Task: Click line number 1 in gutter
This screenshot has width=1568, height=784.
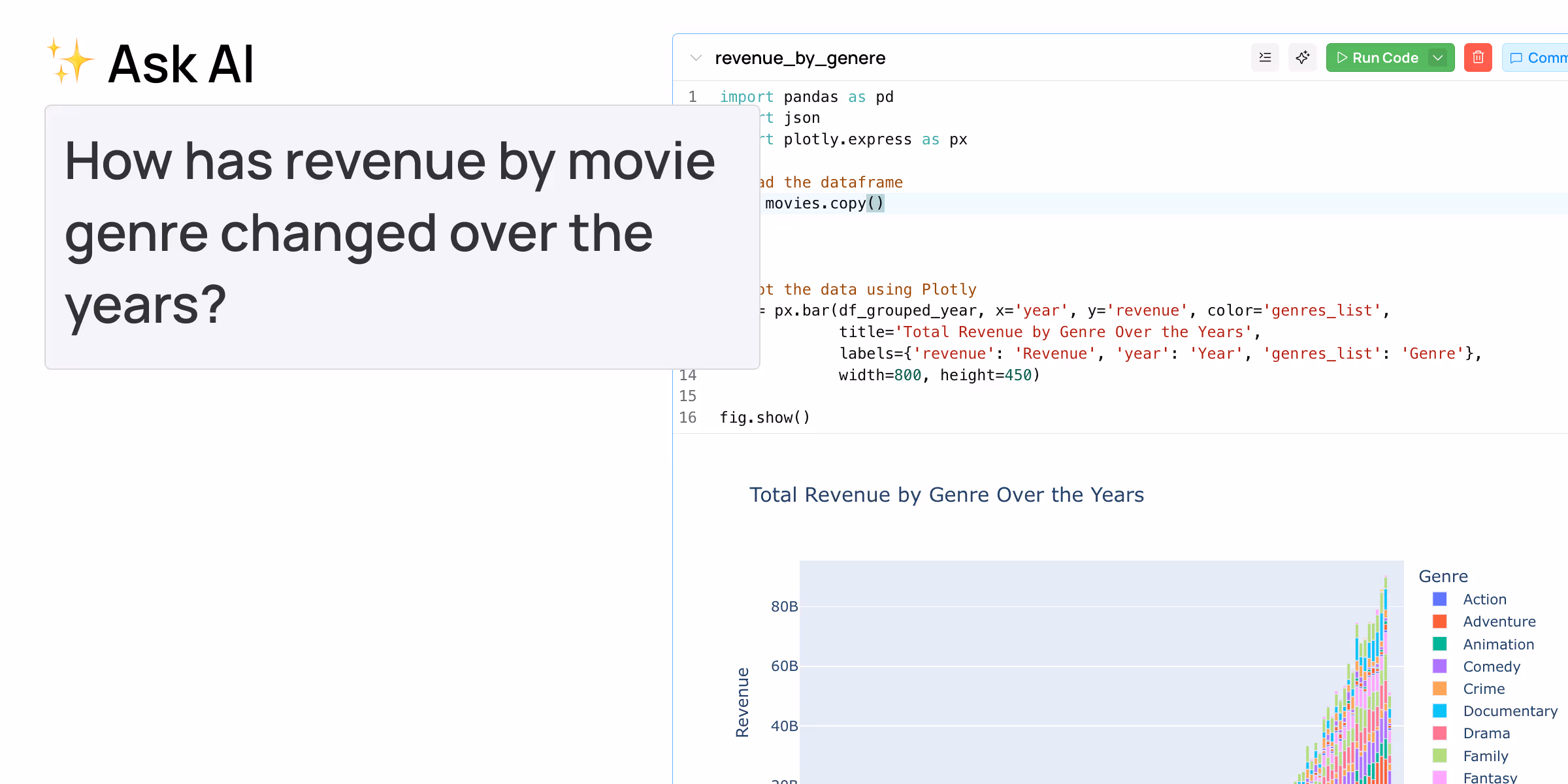Action: (x=692, y=97)
